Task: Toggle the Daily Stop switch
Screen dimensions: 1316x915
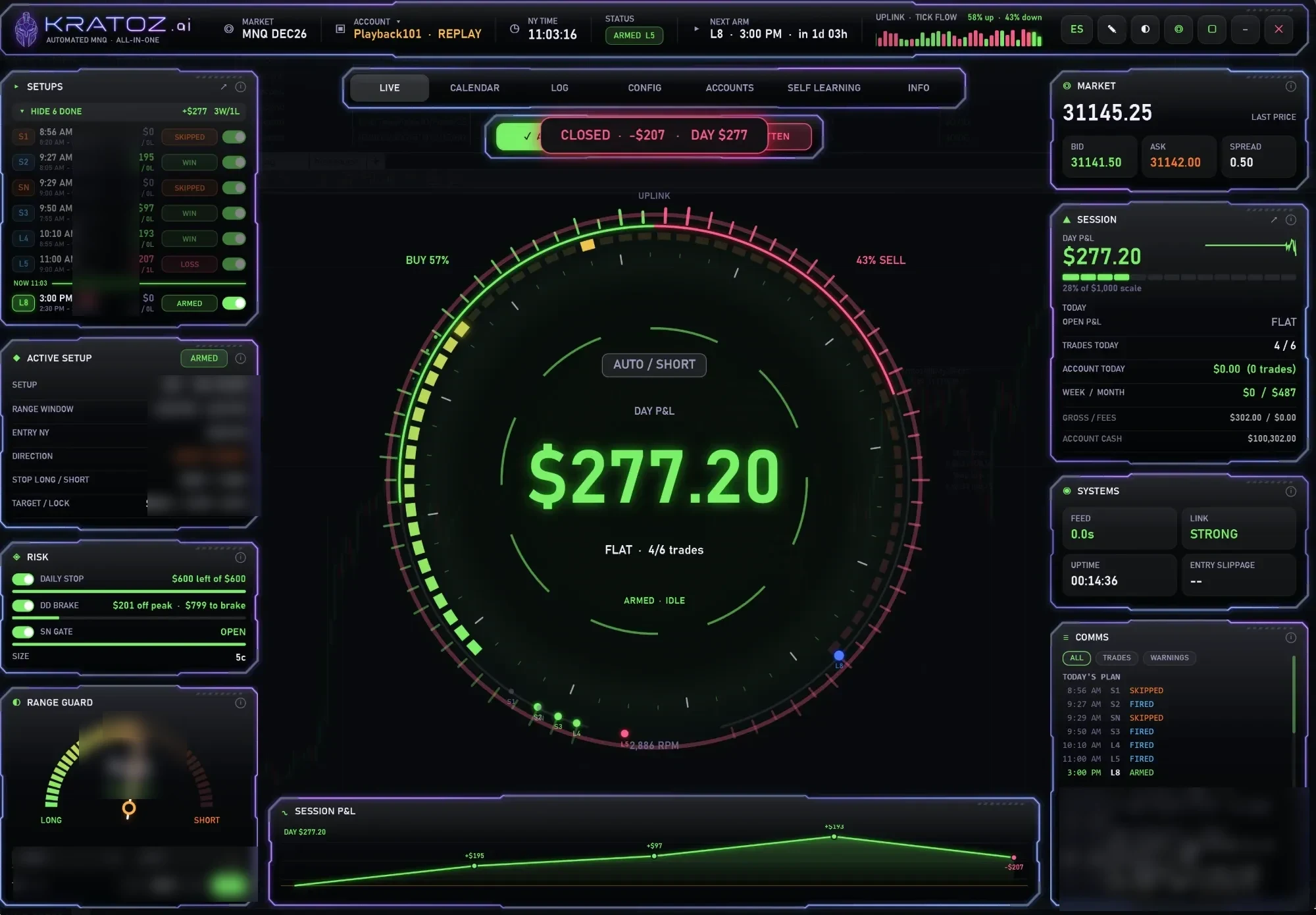Action: pyautogui.click(x=23, y=579)
